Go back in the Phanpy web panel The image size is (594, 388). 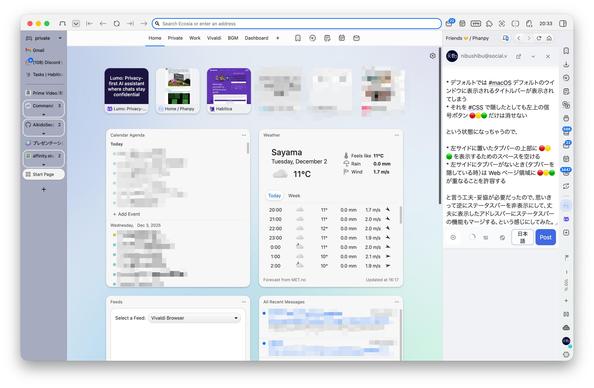click(x=519, y=38)
